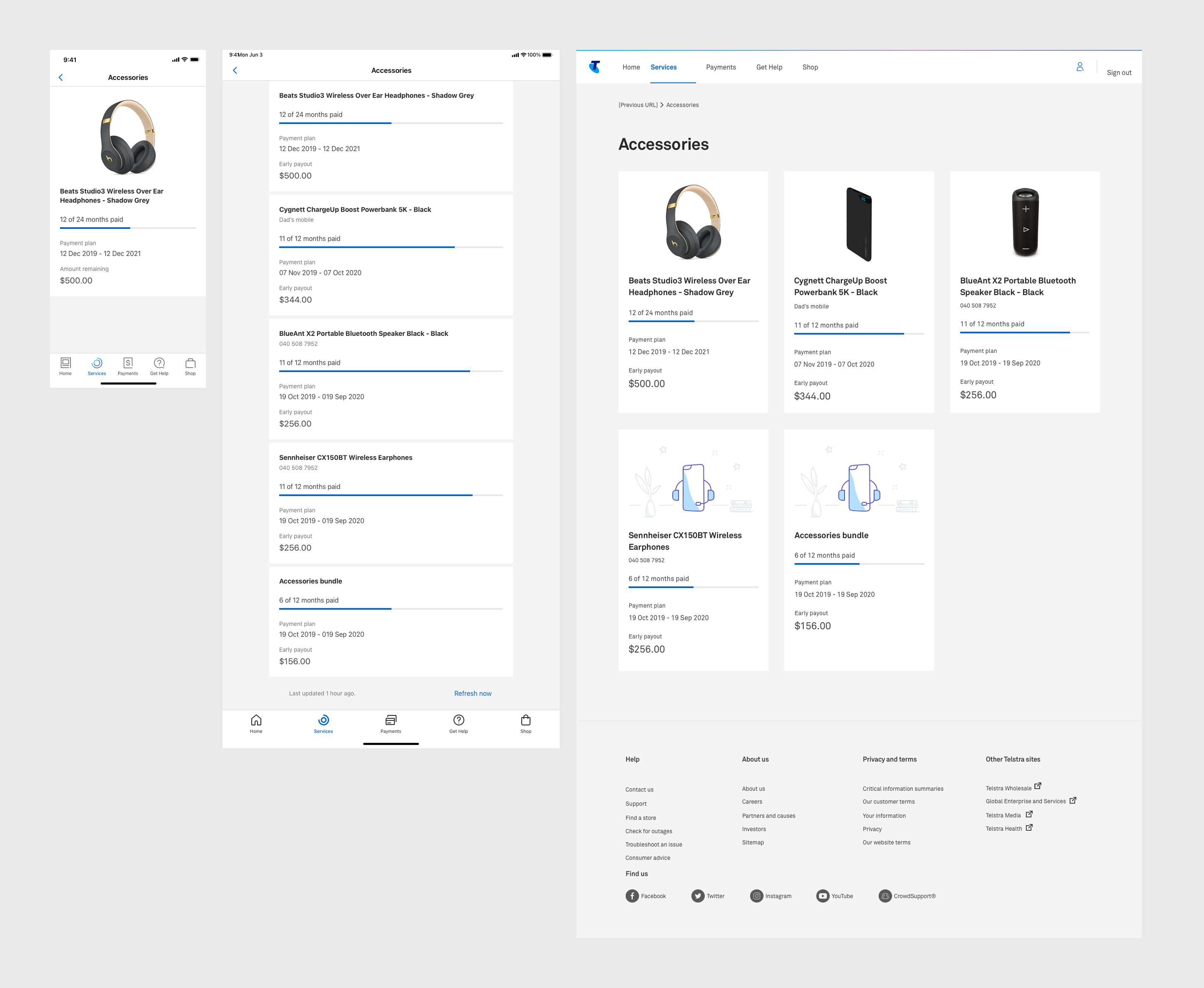Click Beats headphones progress bar on phone
The height and width of the screenshot is (988, 1204).
(x=128, y=228)
